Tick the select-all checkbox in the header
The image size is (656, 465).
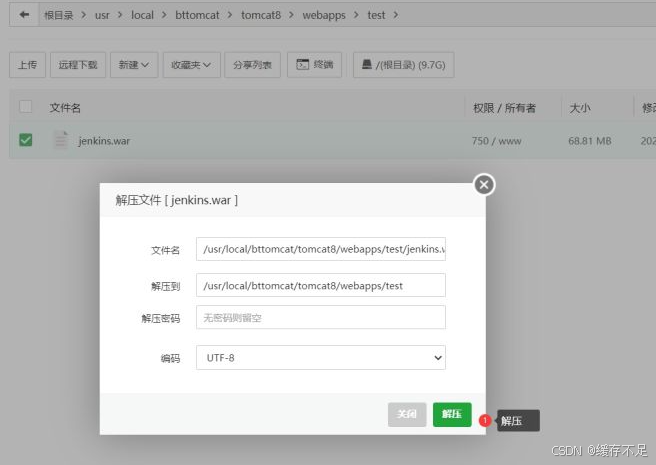click(26, 107)
